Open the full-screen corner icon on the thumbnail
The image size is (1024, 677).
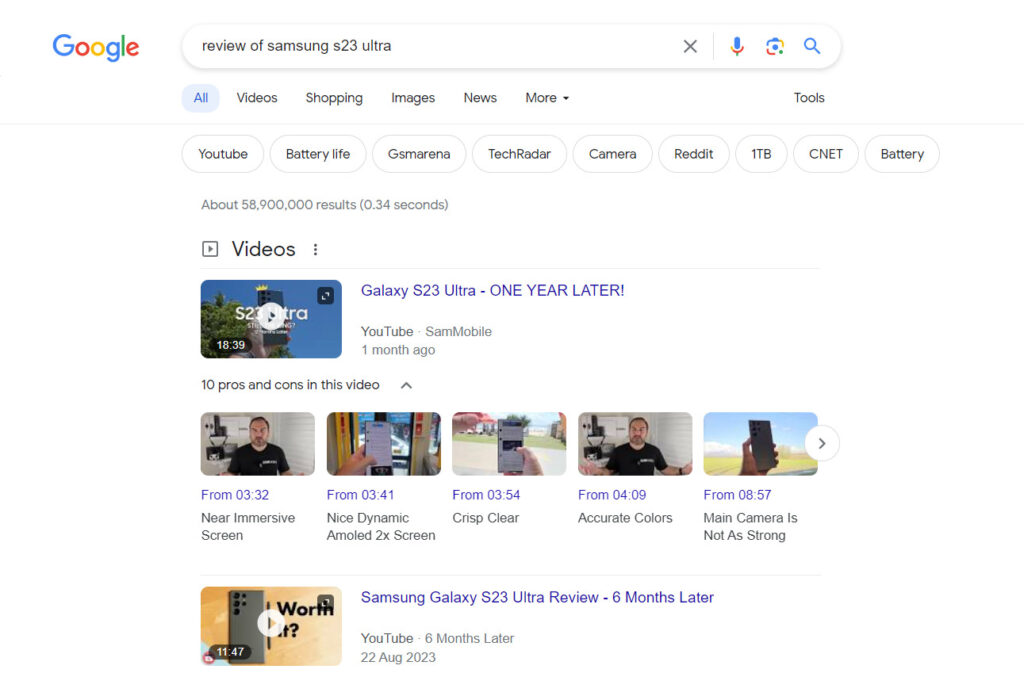[327, 295]
